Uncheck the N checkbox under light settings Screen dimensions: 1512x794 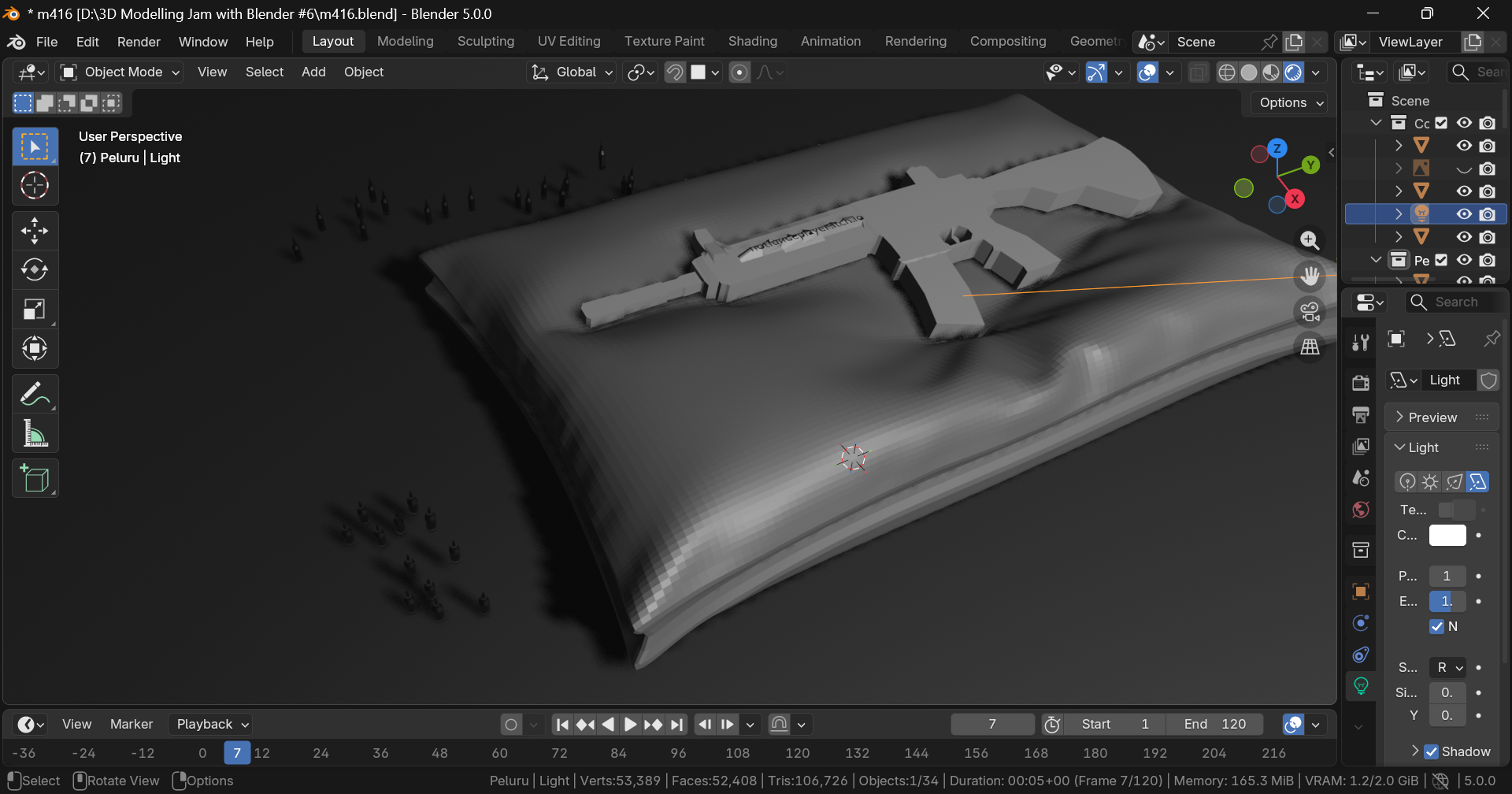click(1437, 626)
